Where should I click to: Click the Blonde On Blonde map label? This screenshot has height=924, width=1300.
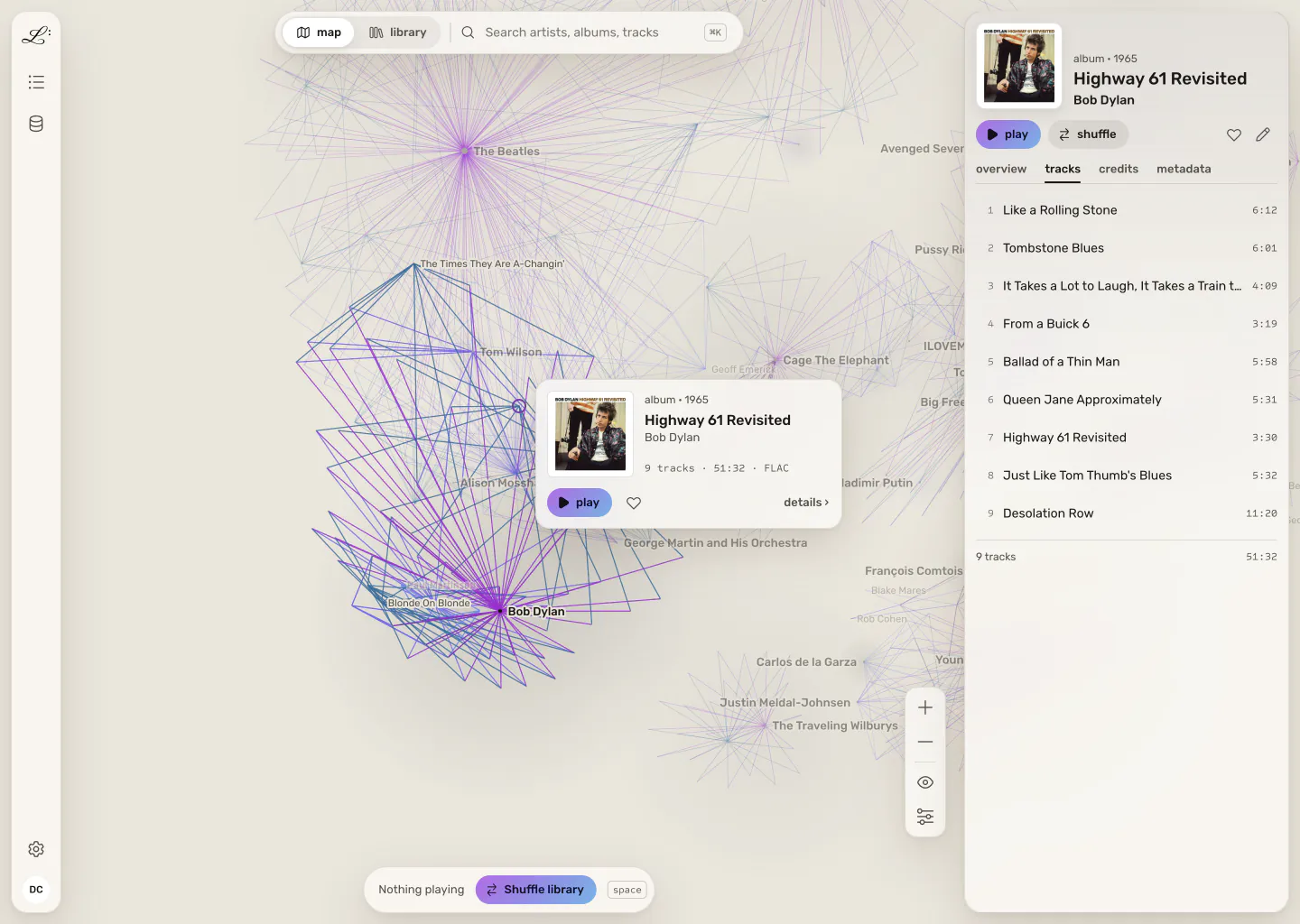tap(429, 603)
